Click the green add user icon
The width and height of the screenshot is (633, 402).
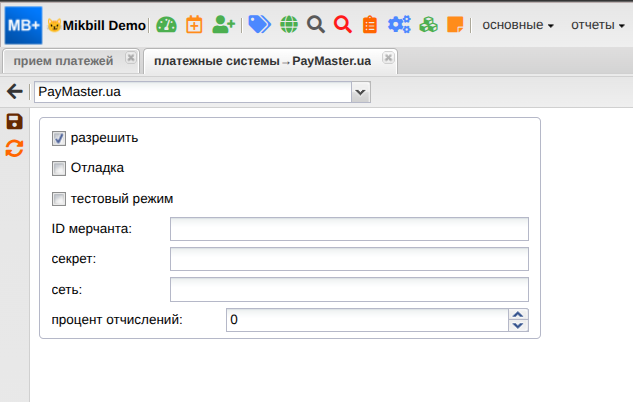[223, 25]
